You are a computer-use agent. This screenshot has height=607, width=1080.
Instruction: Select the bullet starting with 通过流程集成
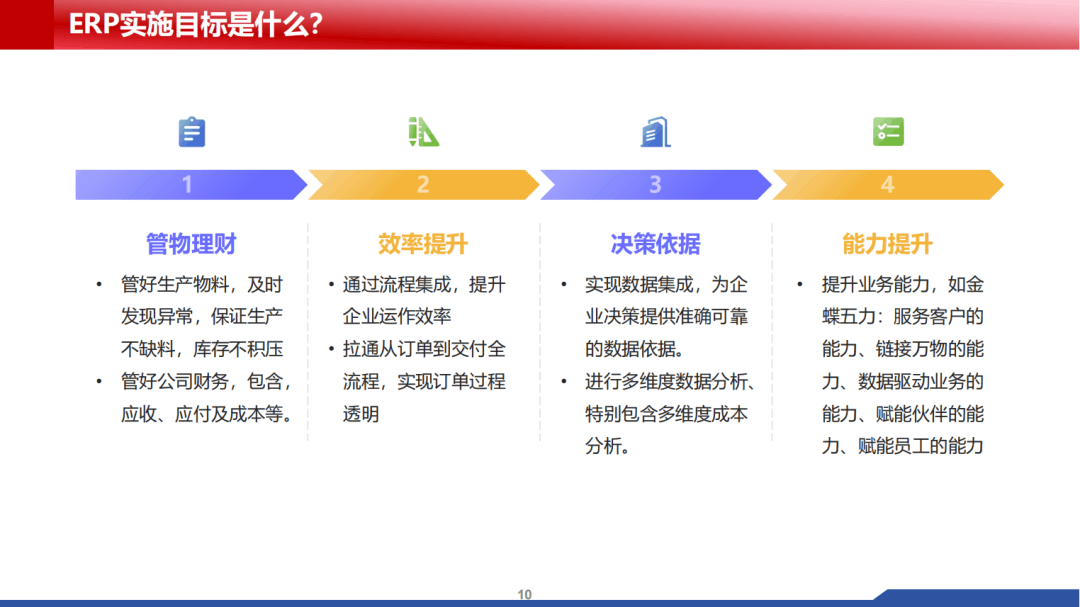click(424, 300)
